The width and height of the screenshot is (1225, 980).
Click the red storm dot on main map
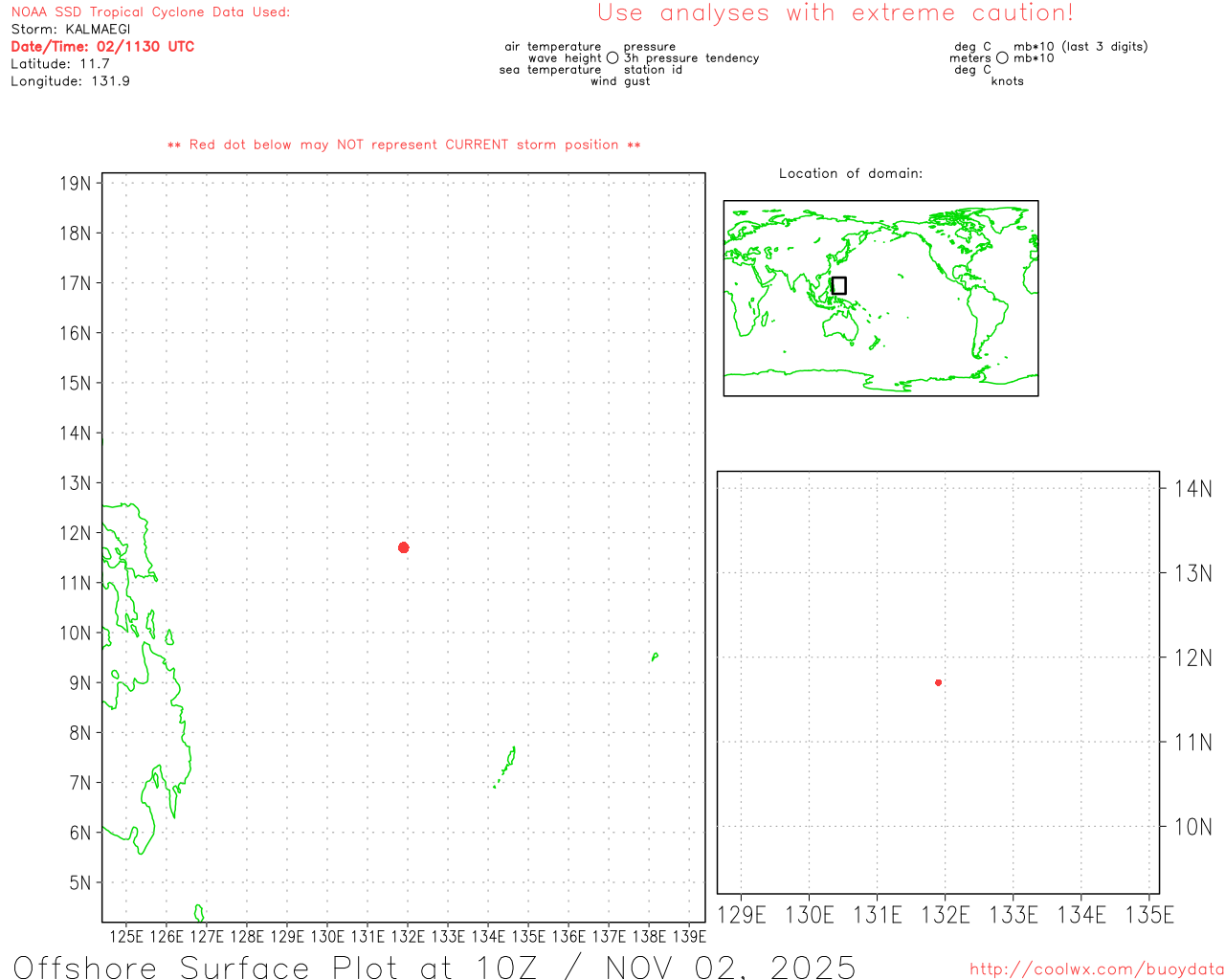[x=403, y=547]
